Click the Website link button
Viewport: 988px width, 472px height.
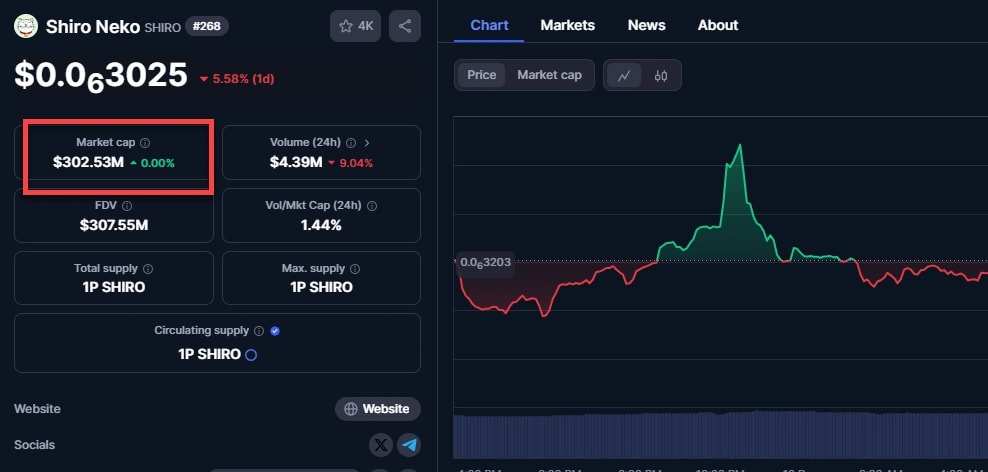point(377,409)
